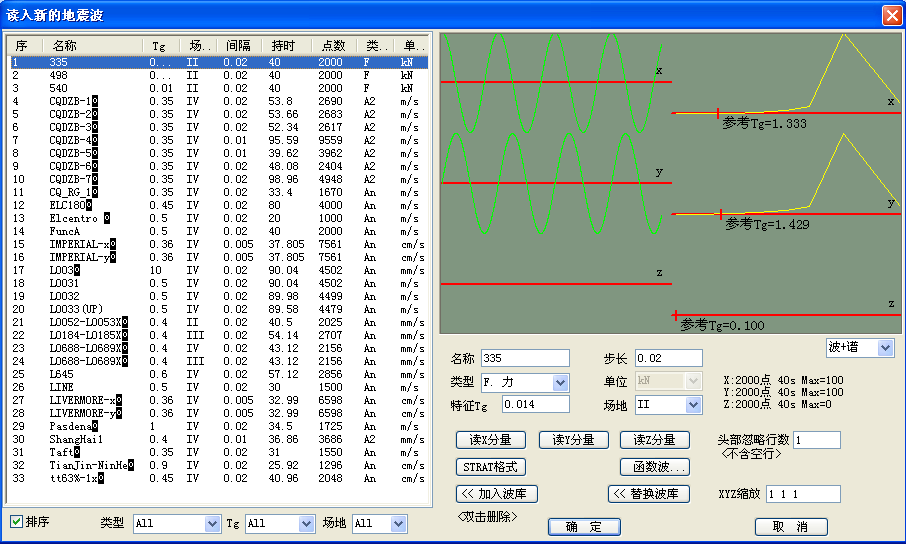This screenshot has width=906, height=544.
Task: Select the LIVERMORE-y wave row
Action: pyautogui.click(x=219, y=413)
